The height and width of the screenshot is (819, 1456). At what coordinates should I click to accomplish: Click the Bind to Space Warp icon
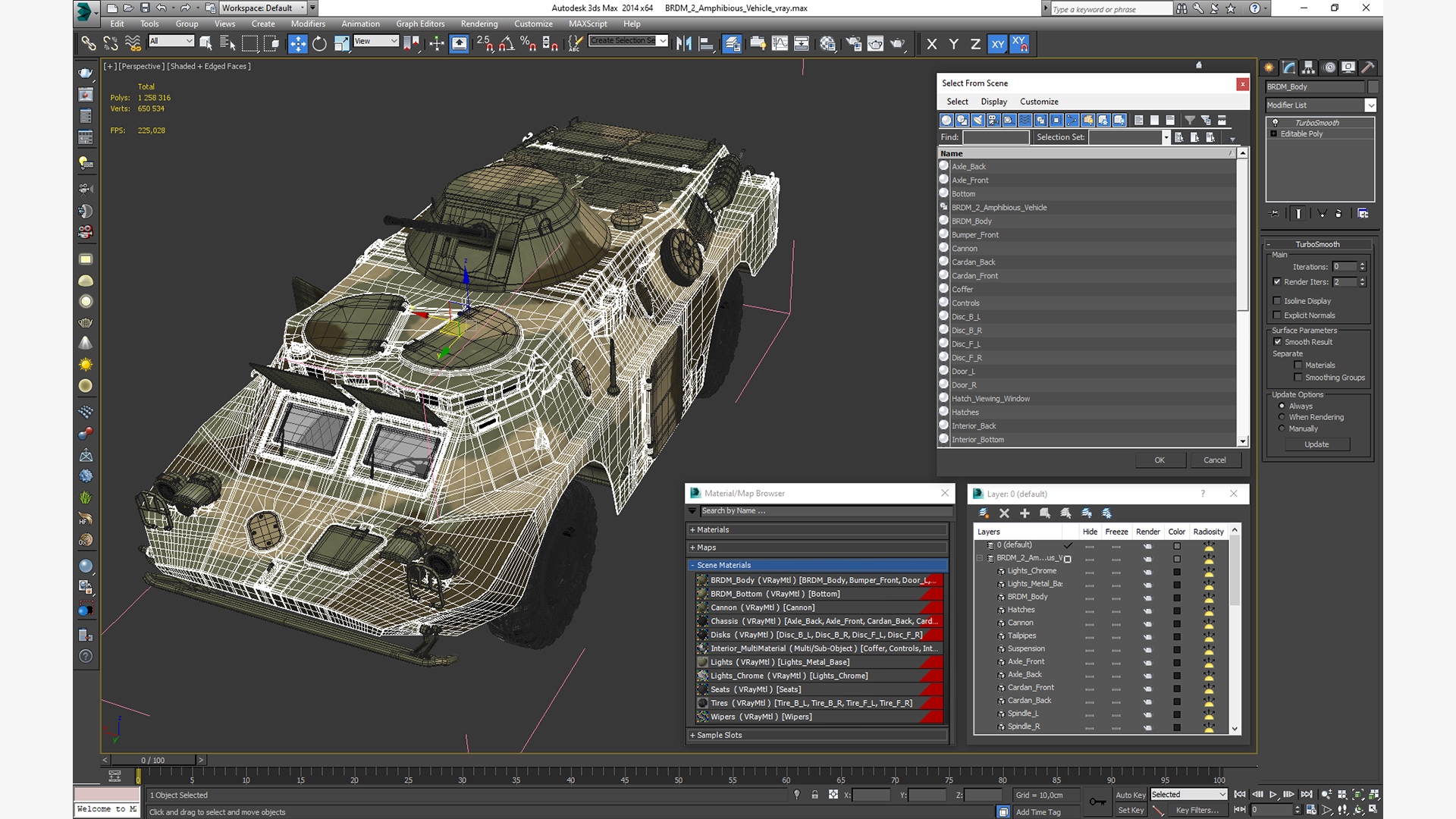coord(133,44)
